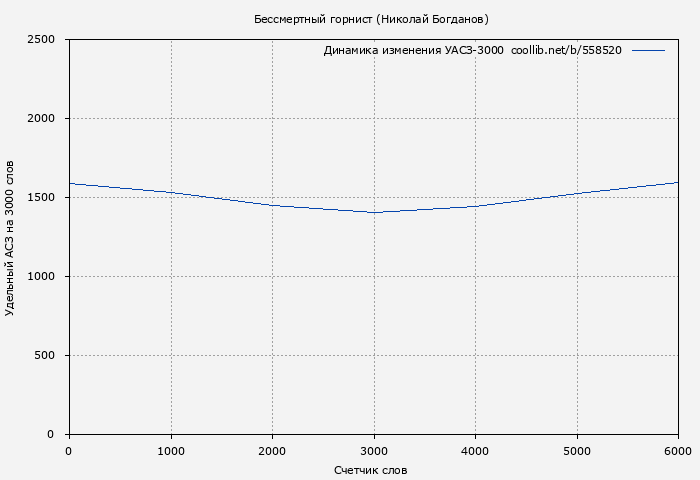Click the curve's lowest point at 3000 words
The height and width of the screenshot is (480, 700).
click(374, 212)
